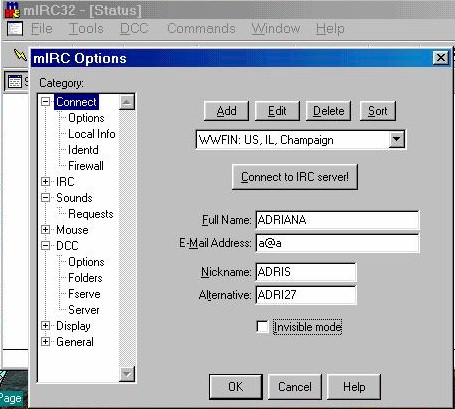Click the mIRC32 application icon in title bar
Image resolution: width=455 pixels, height=409 pixels.
pos(13,10)
